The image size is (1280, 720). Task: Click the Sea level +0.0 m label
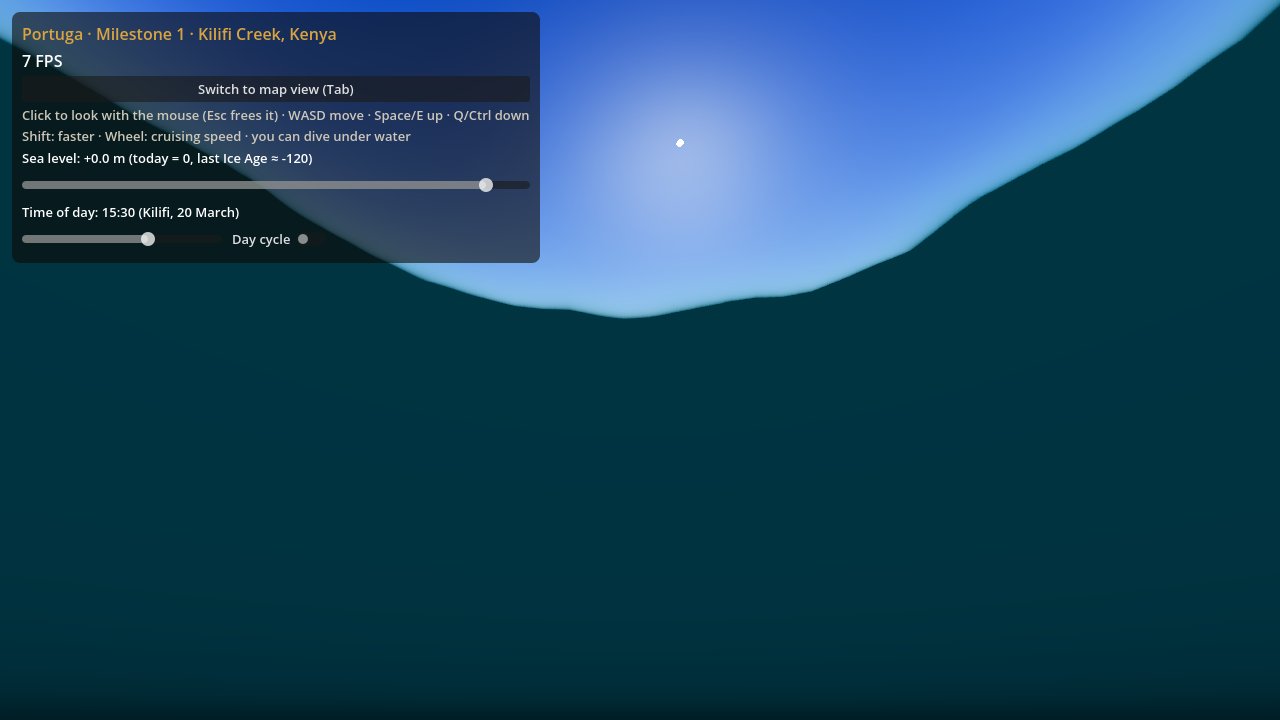click(167, 158)
